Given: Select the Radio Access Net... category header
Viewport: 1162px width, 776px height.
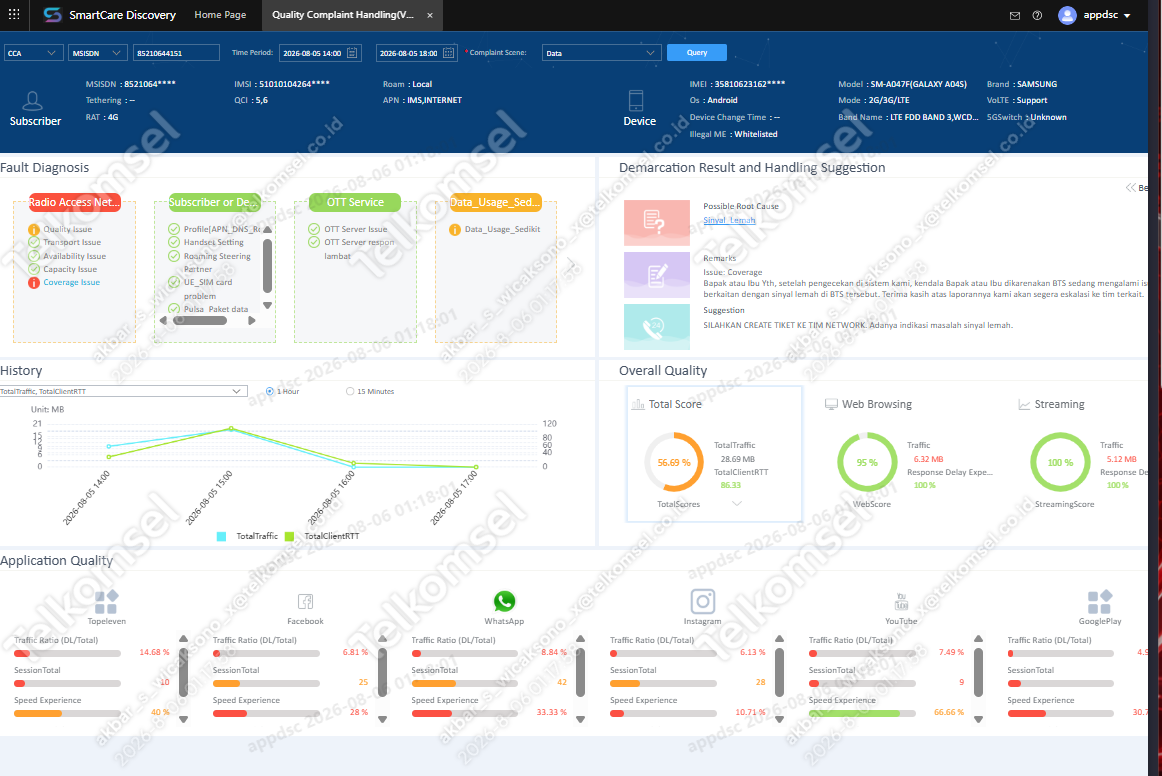Looking at the screenshot, I should point(74,202).
